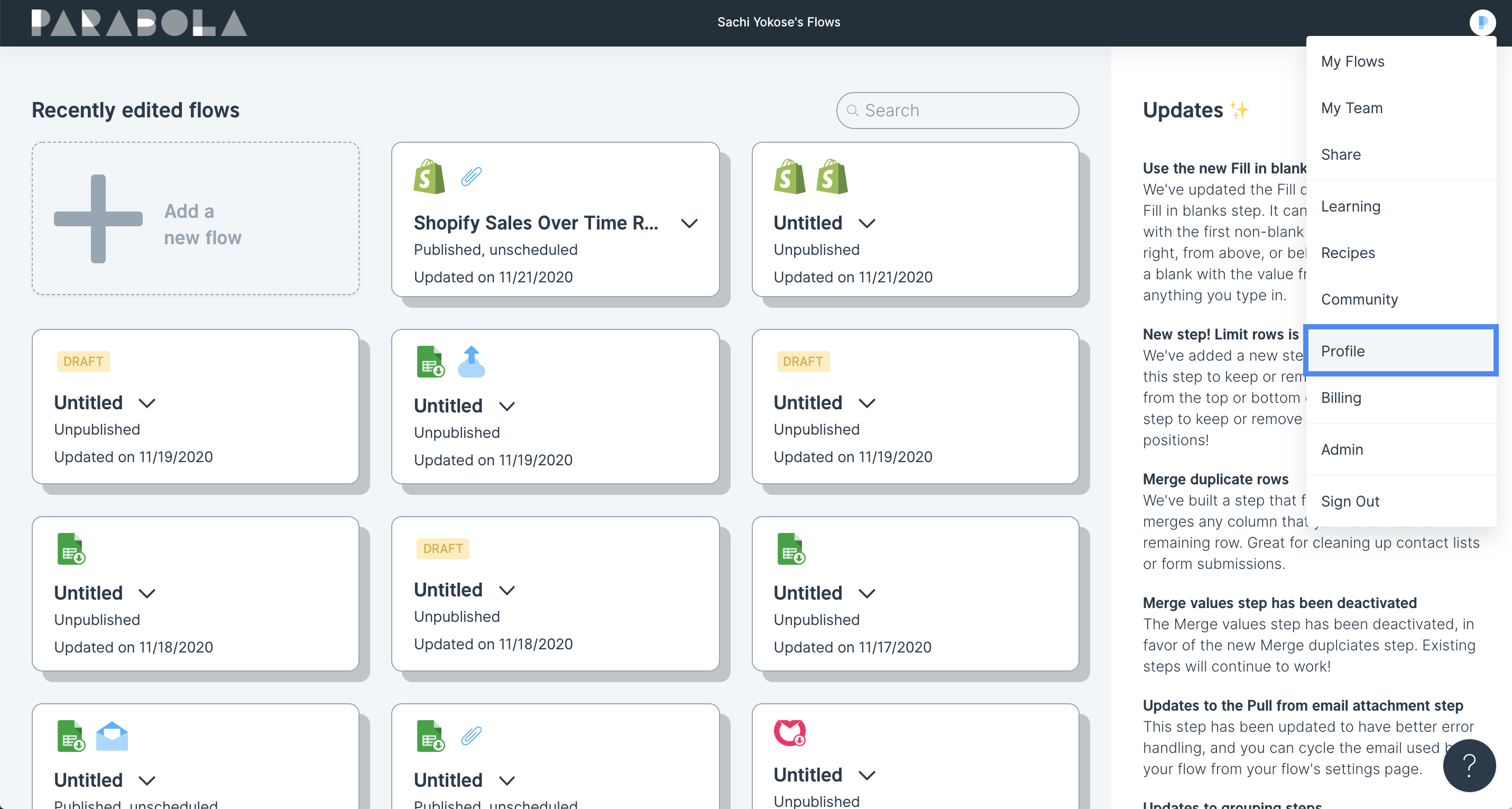Click the paperclip icon on Shopify Sales flow
Viewport: 1512px width, 809px height.
click(x=472, y=176)
